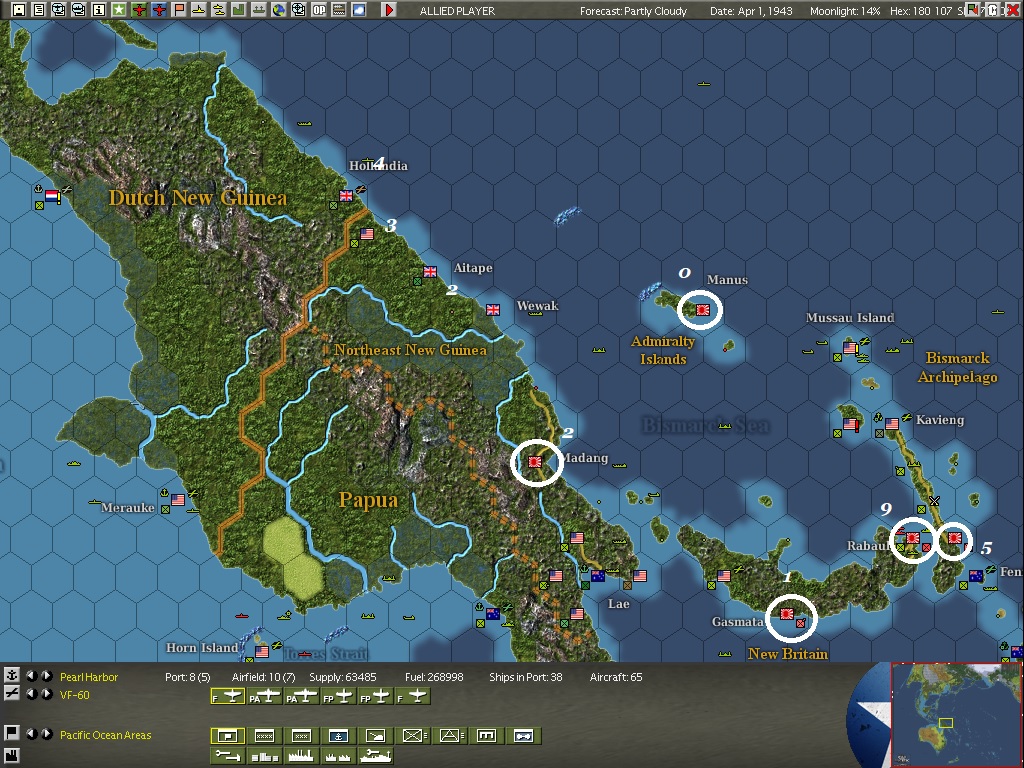The width and height of the screenshot is (1024, 768).
Task: Select the first FP aircraft button
Action: point(339,697)
